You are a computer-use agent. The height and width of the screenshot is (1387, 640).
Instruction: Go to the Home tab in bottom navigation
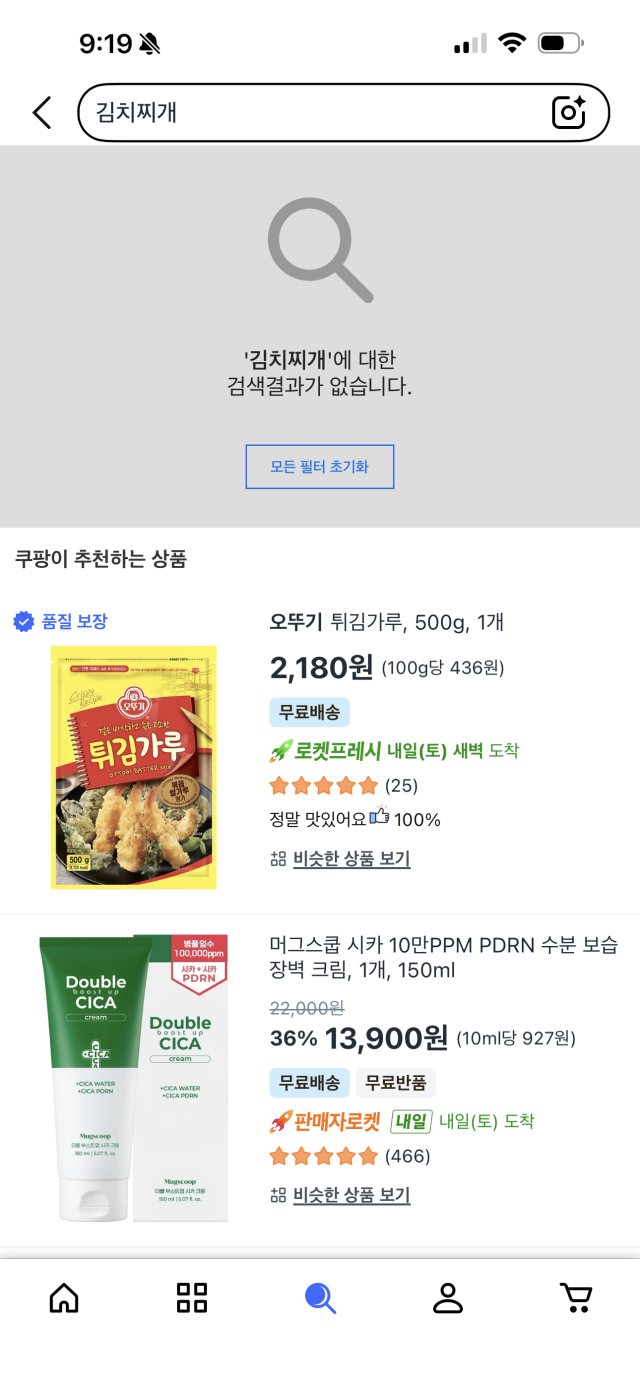[x=64, y=1297]
